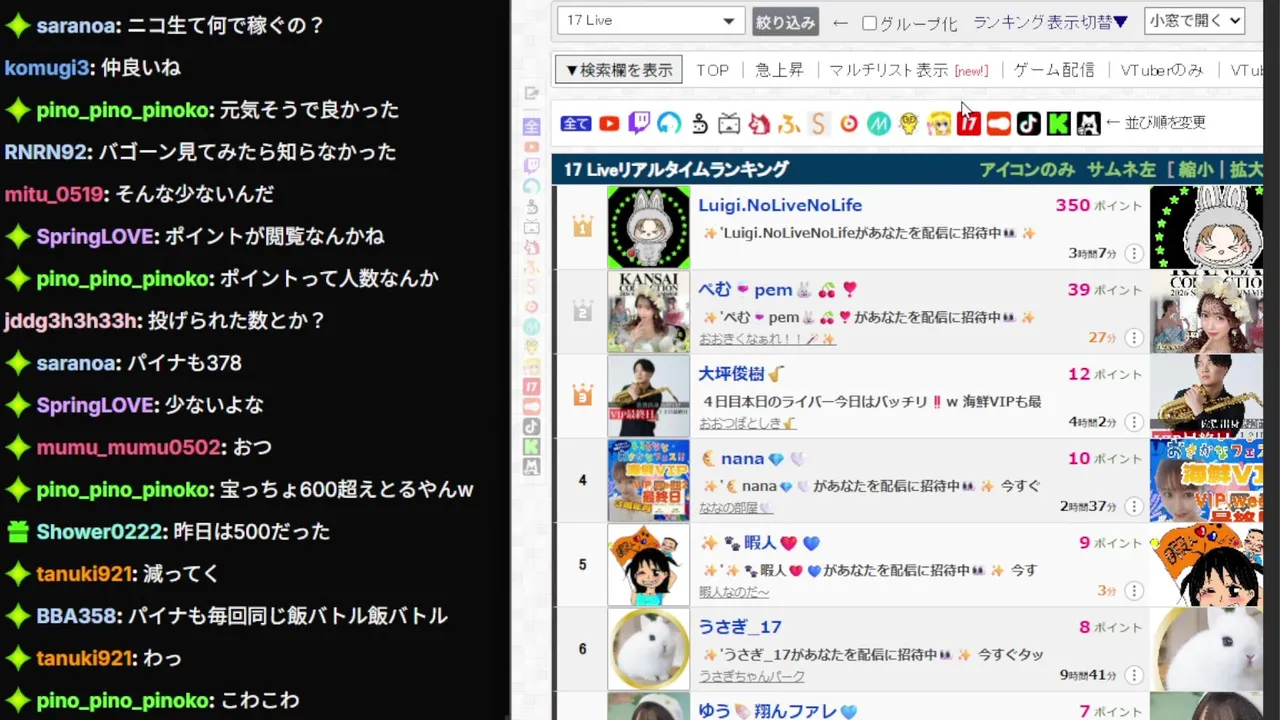Filter ranking by YouTube icon in top row
This screenshot has width=1280, height=720.
[609, 124]
